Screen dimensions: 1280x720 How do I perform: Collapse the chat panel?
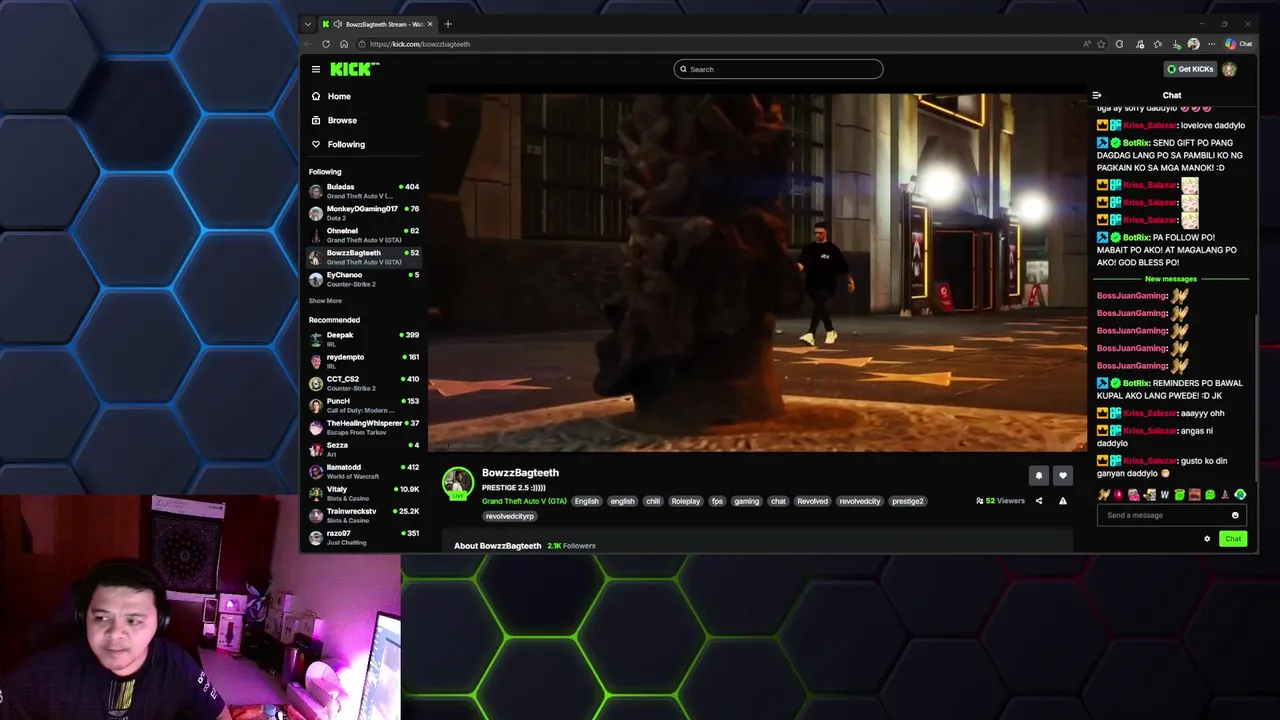1097,95
